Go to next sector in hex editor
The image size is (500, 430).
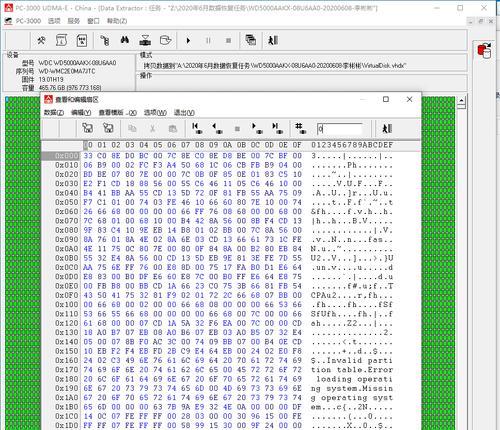pyautogui.click(x=257, y=128)
